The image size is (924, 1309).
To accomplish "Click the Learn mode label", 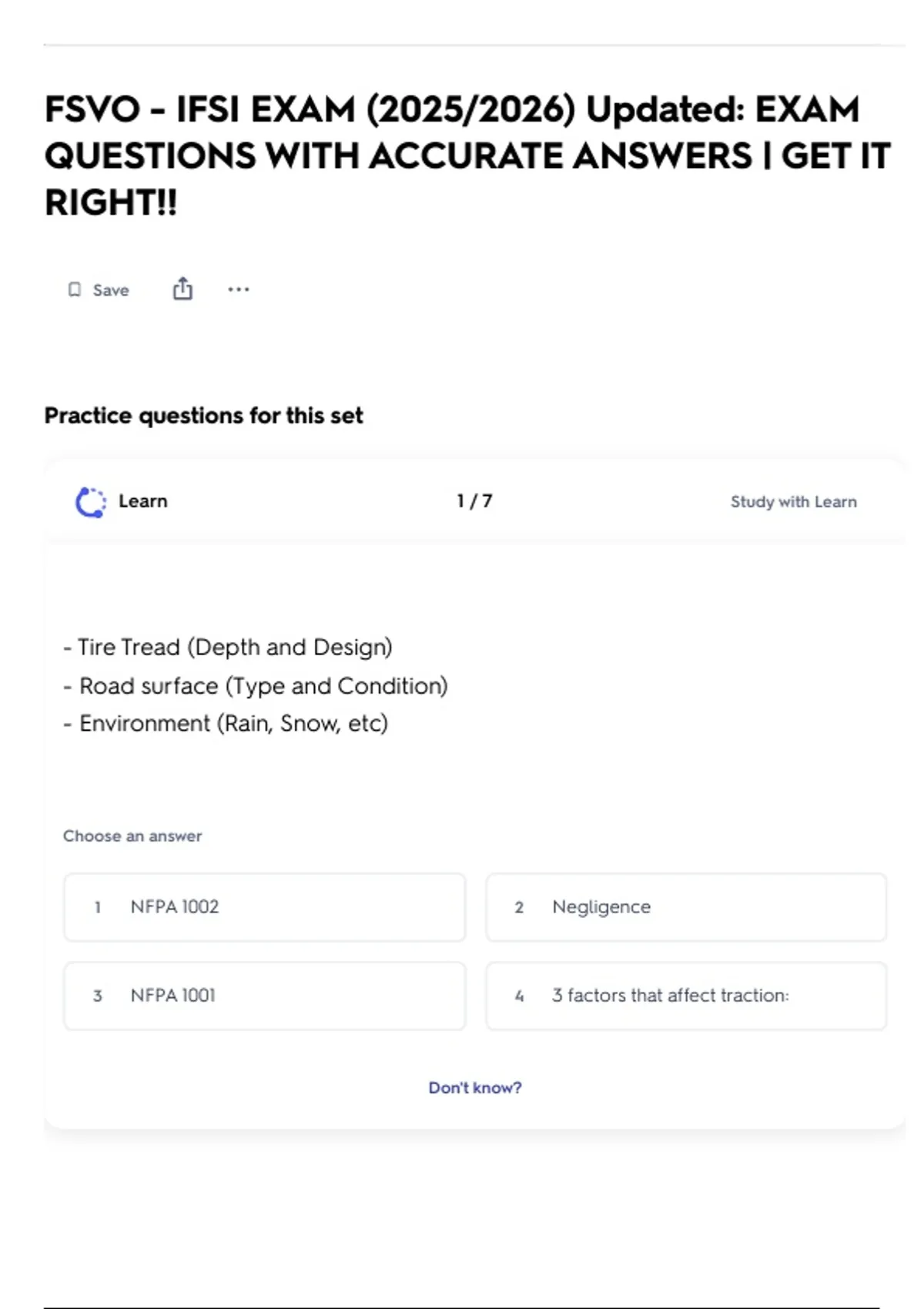I will (143, 501).
